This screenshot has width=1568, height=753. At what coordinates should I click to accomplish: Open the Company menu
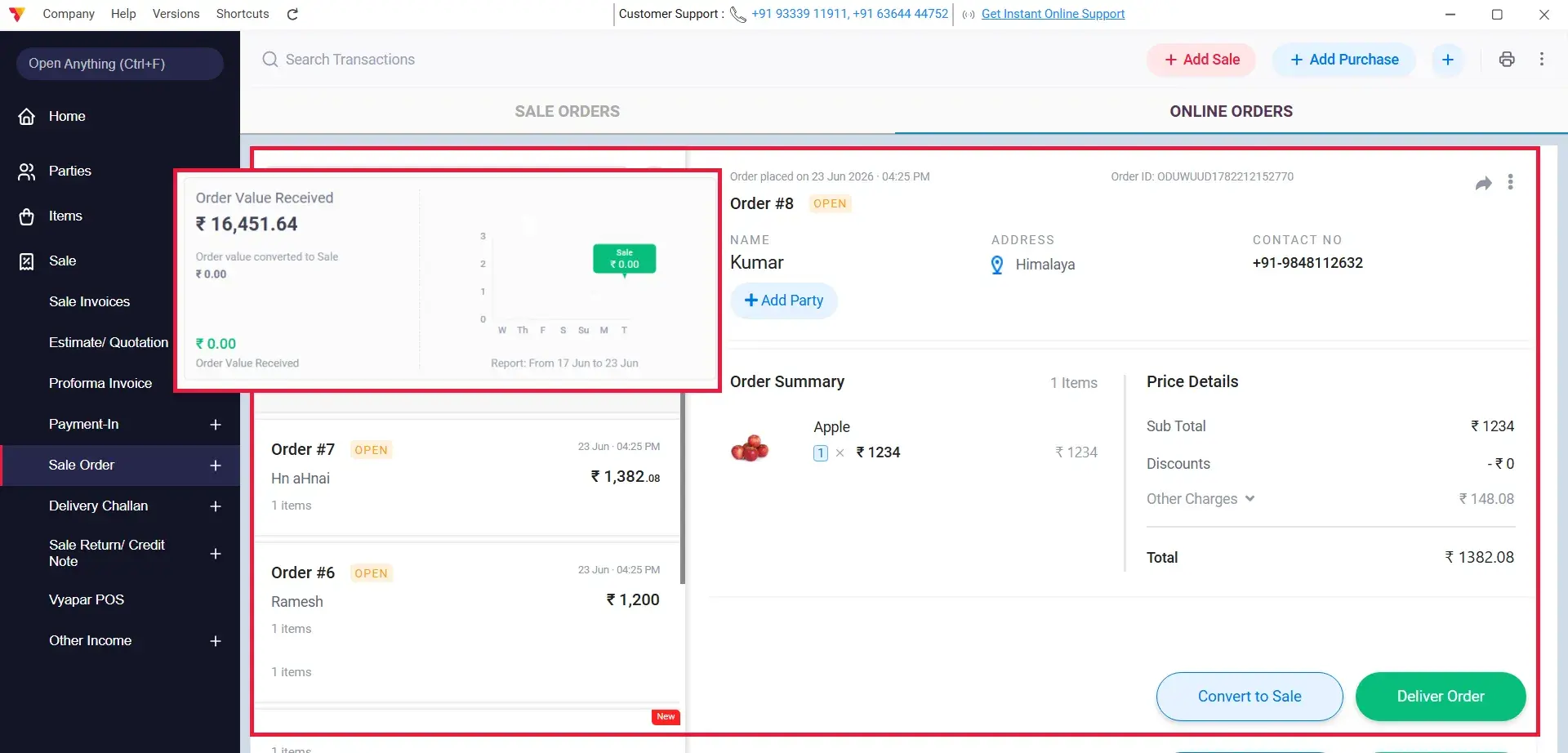point(69,14)
